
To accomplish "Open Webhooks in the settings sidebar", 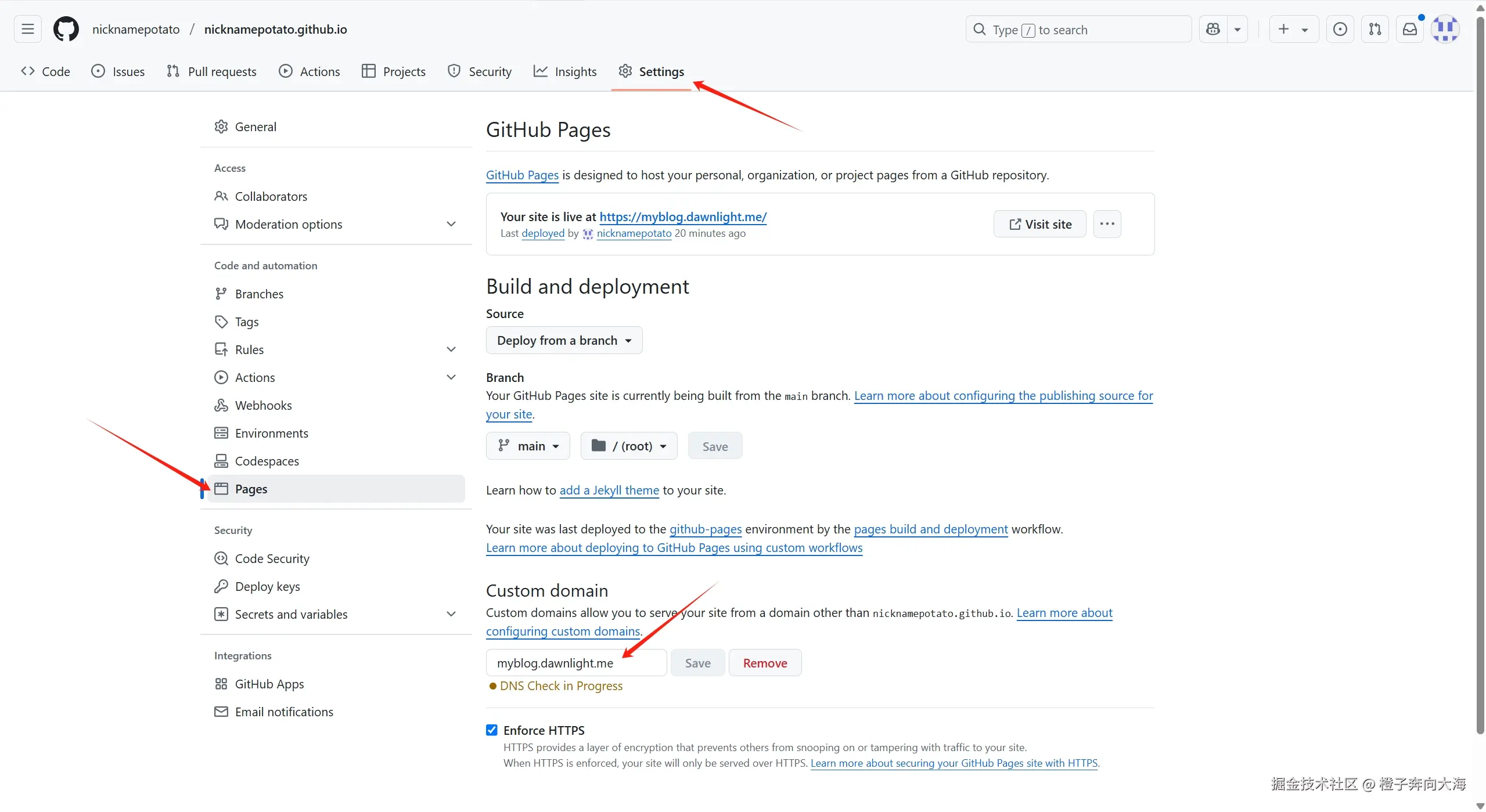I will click(x=263, y=405).
